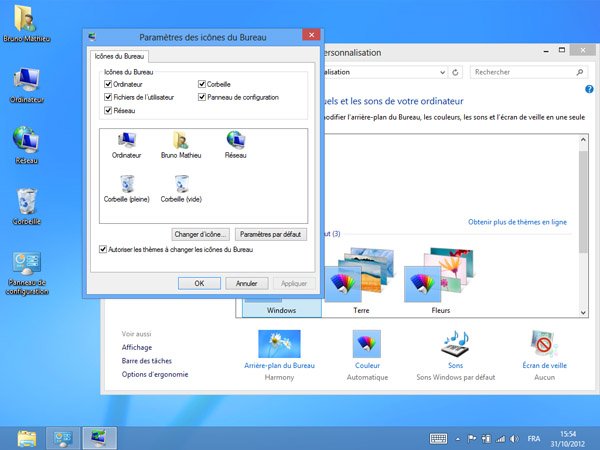Screen dimensions: 600x450
Task: Uncheck the Ordinateur checkbox
Action: [108, 84]
